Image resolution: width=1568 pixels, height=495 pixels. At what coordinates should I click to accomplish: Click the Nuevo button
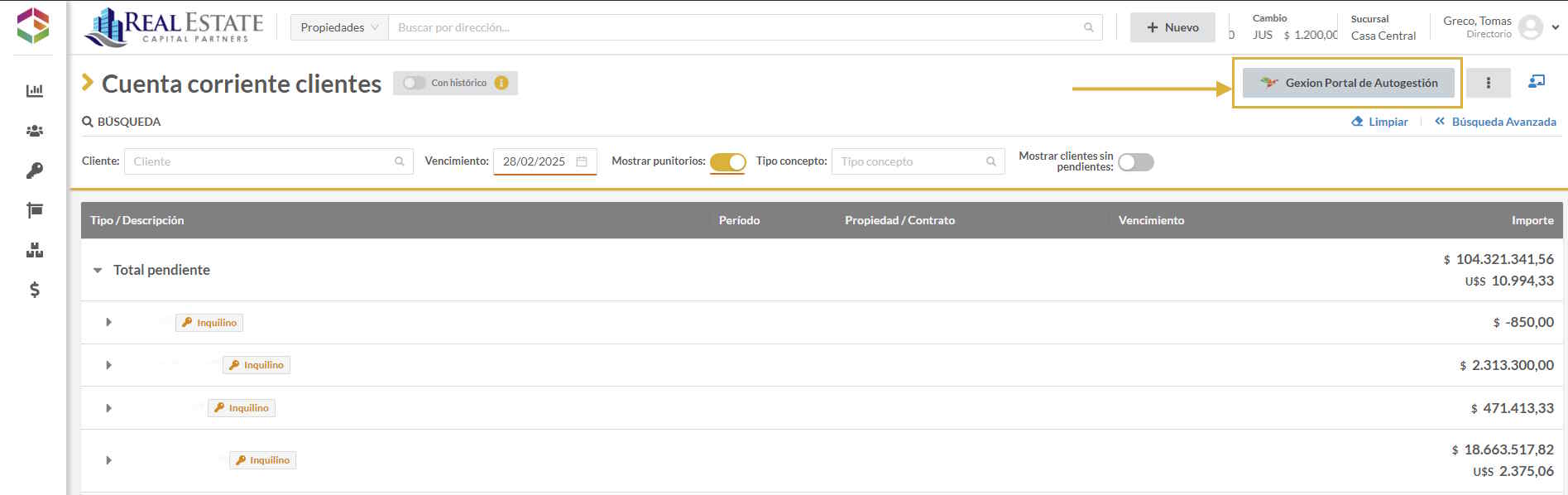[x=1172, y=27]
